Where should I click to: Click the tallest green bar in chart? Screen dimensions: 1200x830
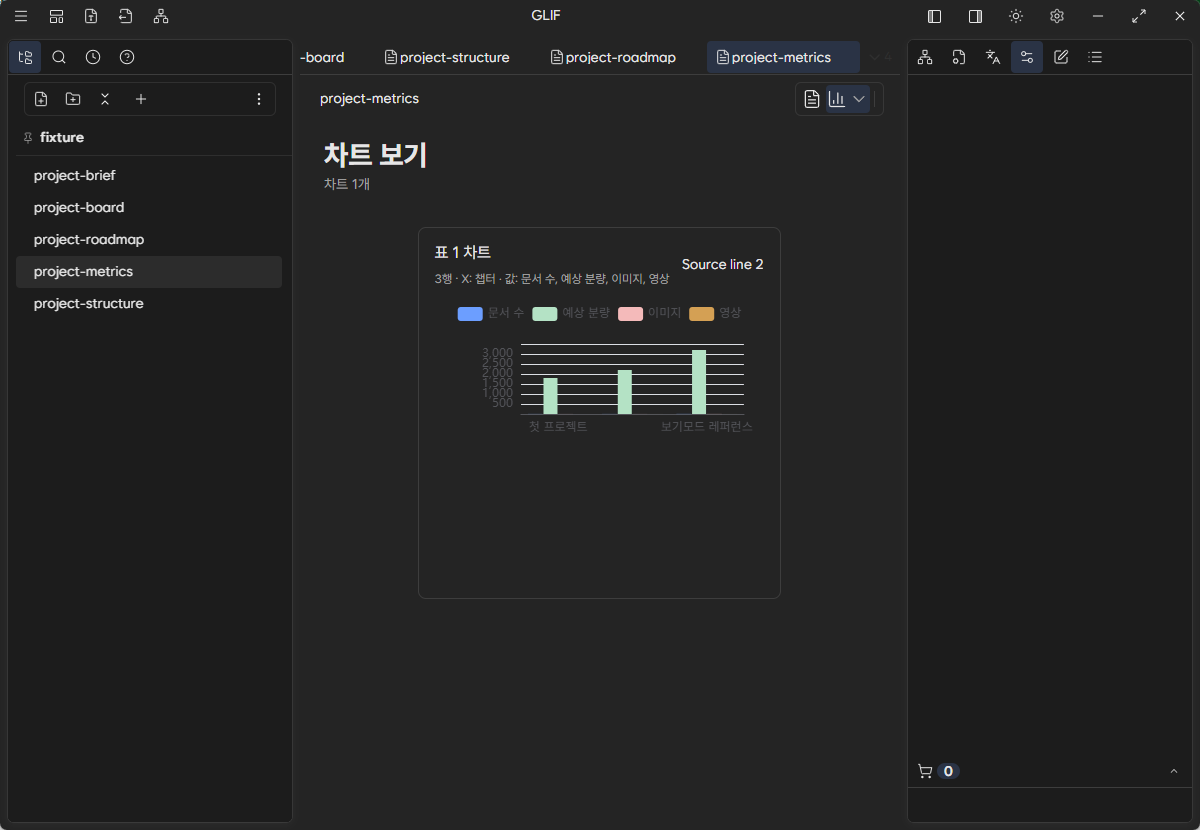tap(699, 382)
